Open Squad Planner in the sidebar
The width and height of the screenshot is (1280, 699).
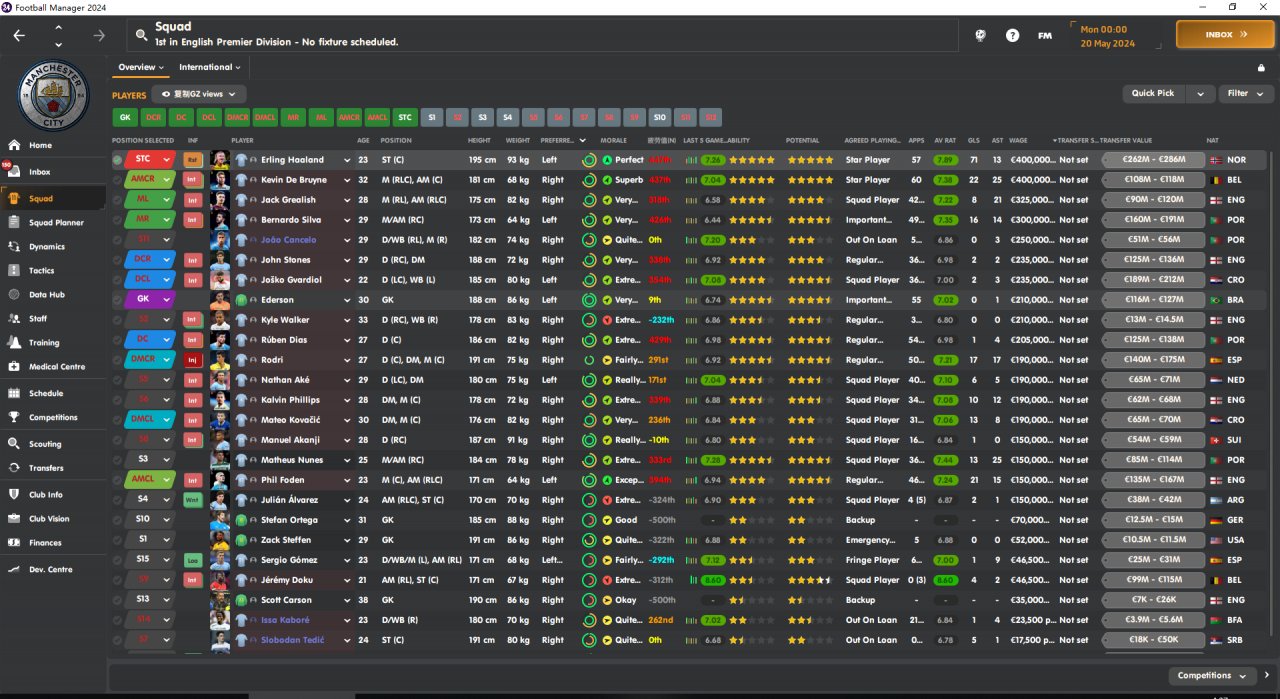(56, 223)
